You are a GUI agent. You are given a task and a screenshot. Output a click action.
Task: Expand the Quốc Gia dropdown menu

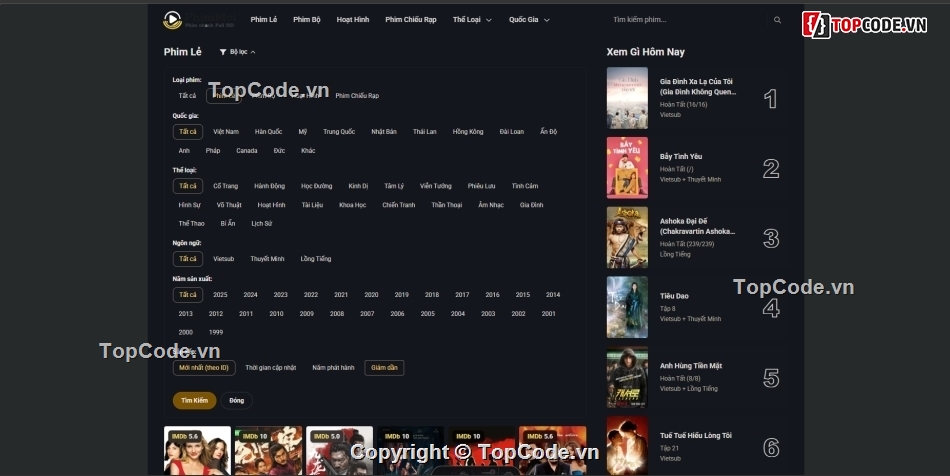(x=529, y=19)
